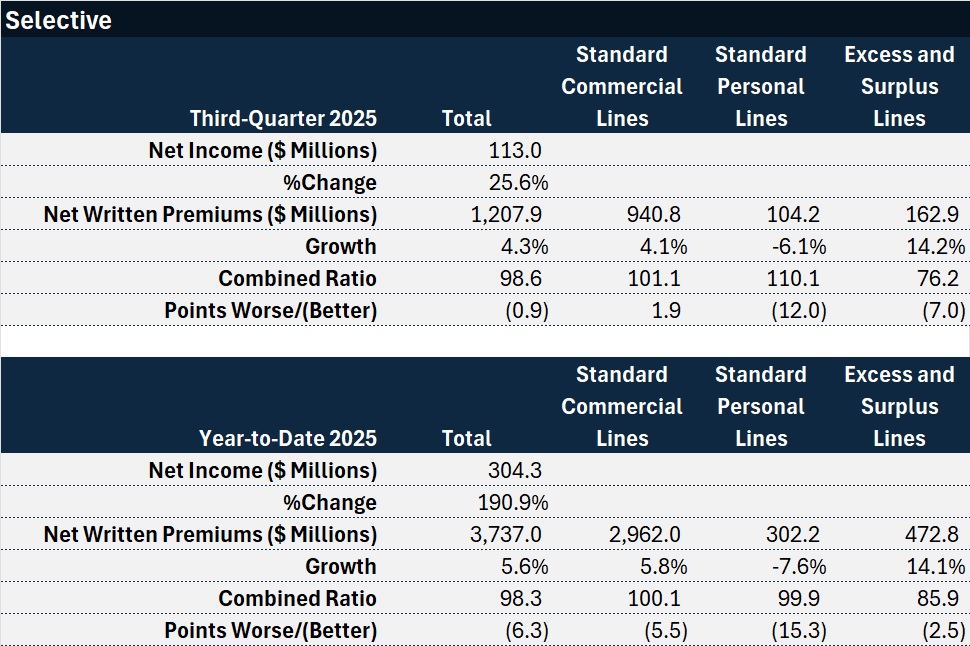
Task: Select the (12.0) points better cell
Action: click(x=798, y=310)
